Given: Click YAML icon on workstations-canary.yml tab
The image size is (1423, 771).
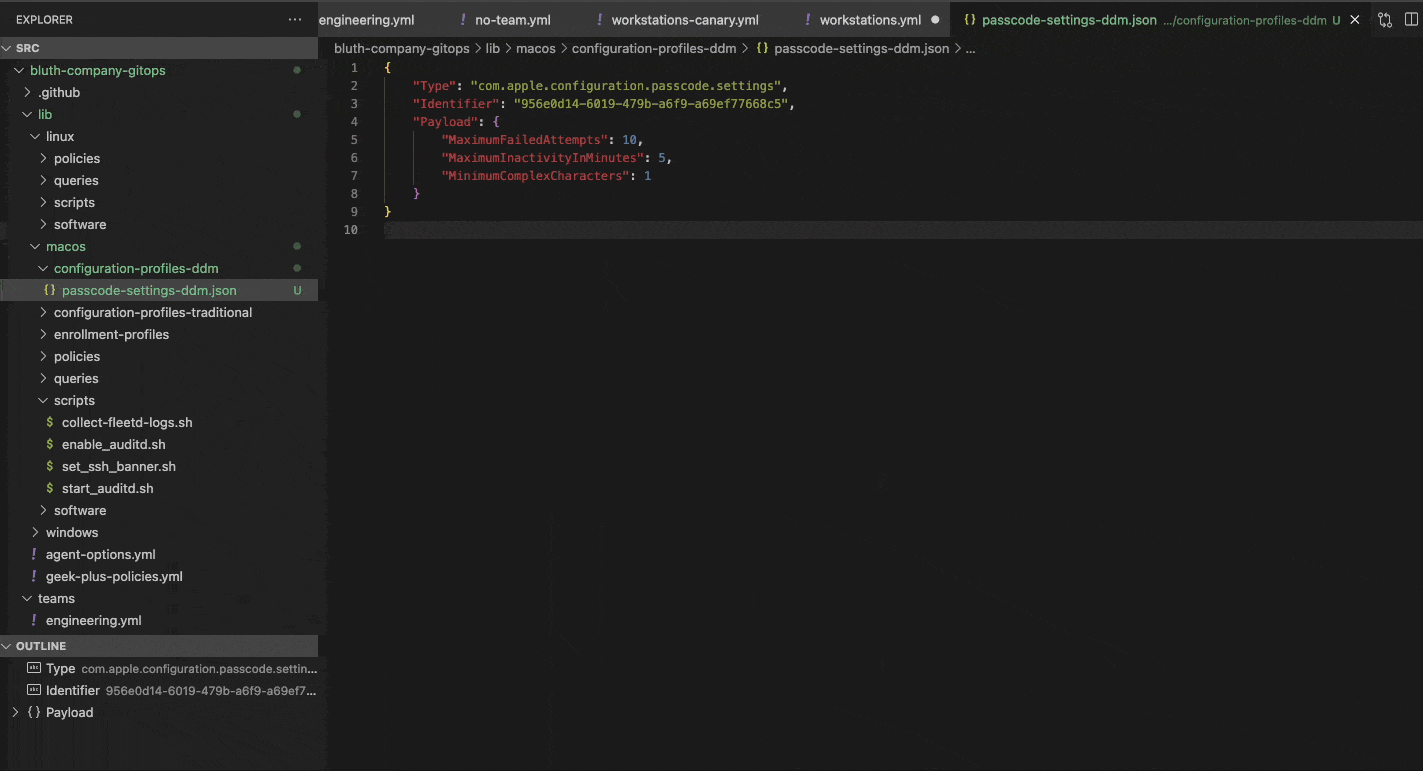Looking at the screenshot, I should pyautogui.click(x=599, y=20).
